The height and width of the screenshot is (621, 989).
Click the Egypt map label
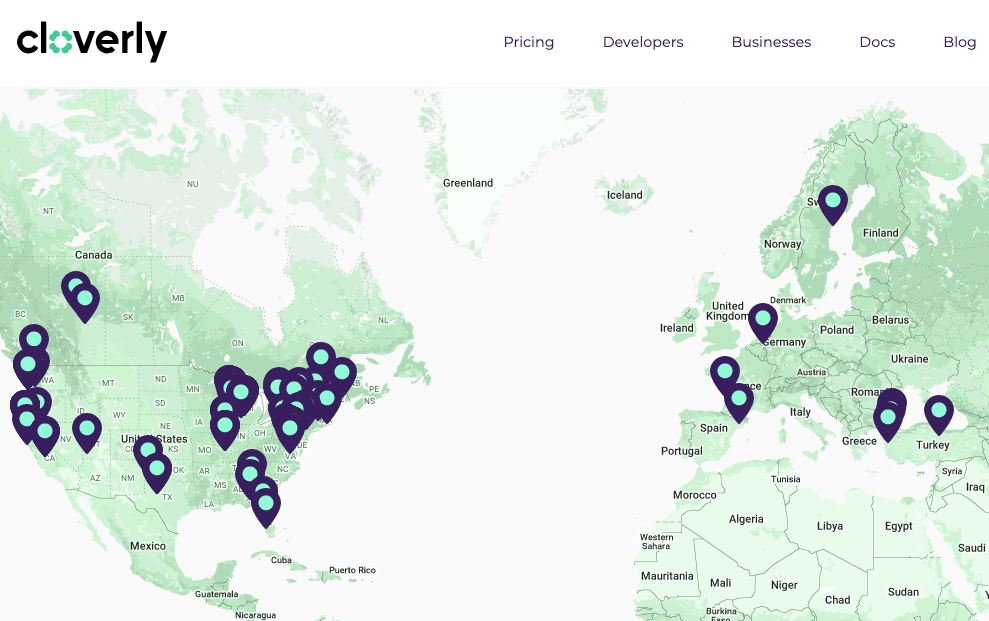click(x=898, y=526)
